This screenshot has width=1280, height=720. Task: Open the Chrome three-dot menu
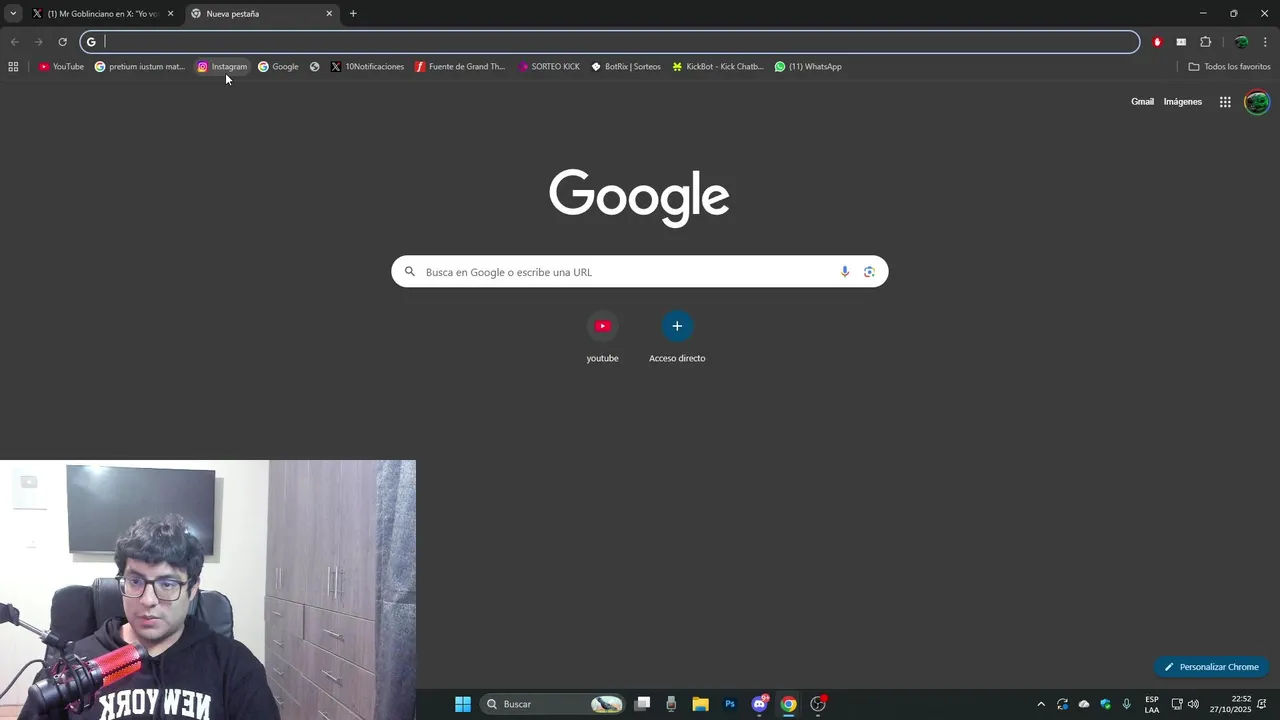1265,42
